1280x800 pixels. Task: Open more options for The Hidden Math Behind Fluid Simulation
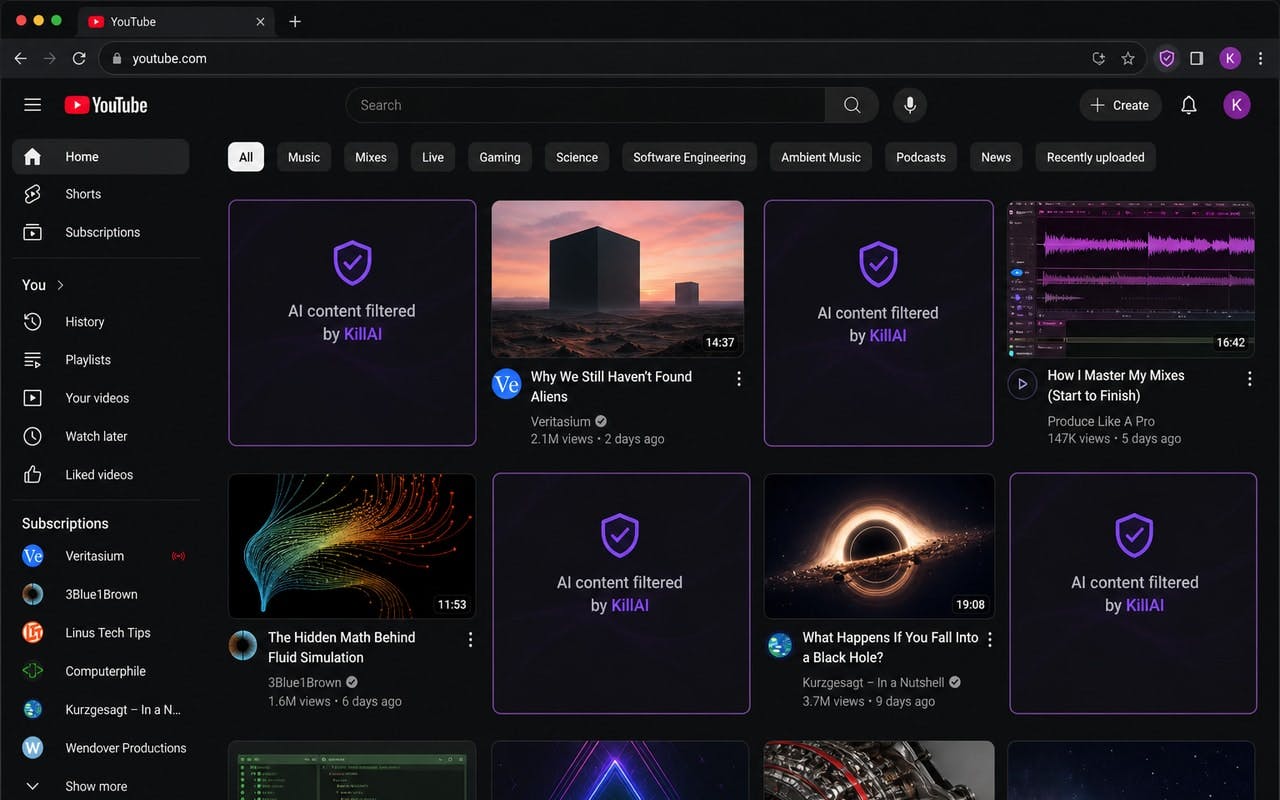pos(470,639)
